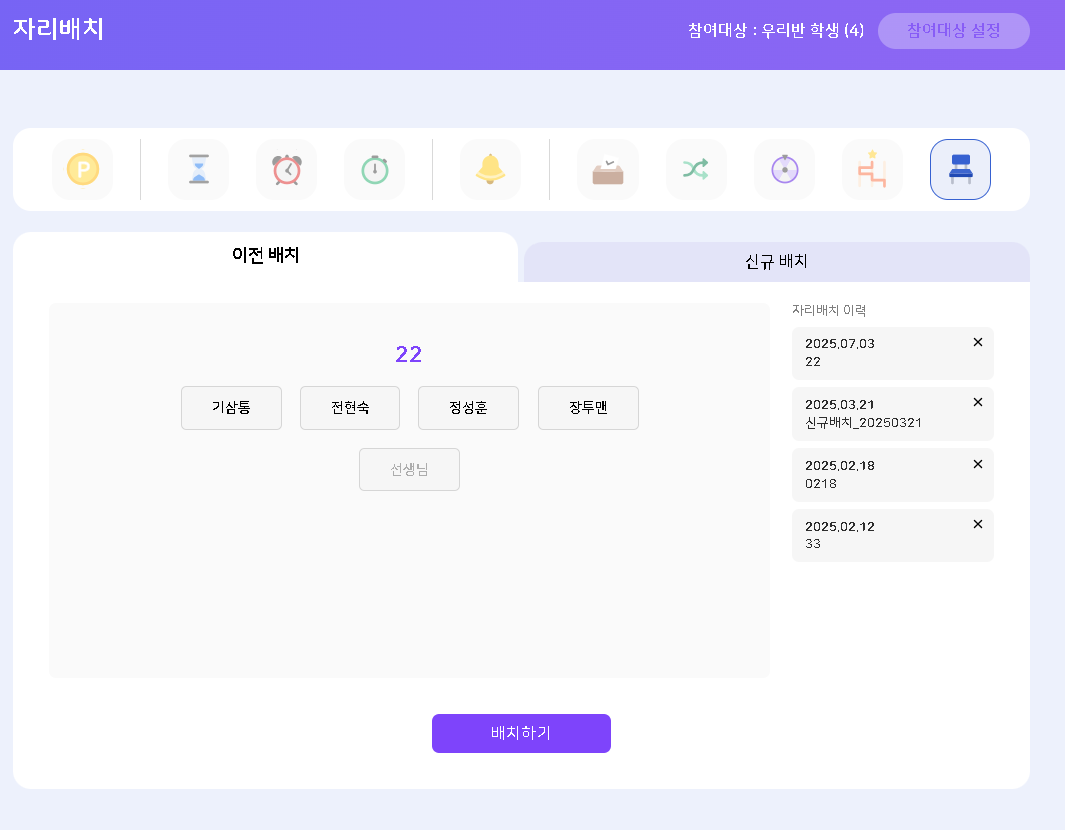The width and height of the screenshot is (1065, 830).
Task: Click the 기삼동 seat box
Action: [232, 408]
